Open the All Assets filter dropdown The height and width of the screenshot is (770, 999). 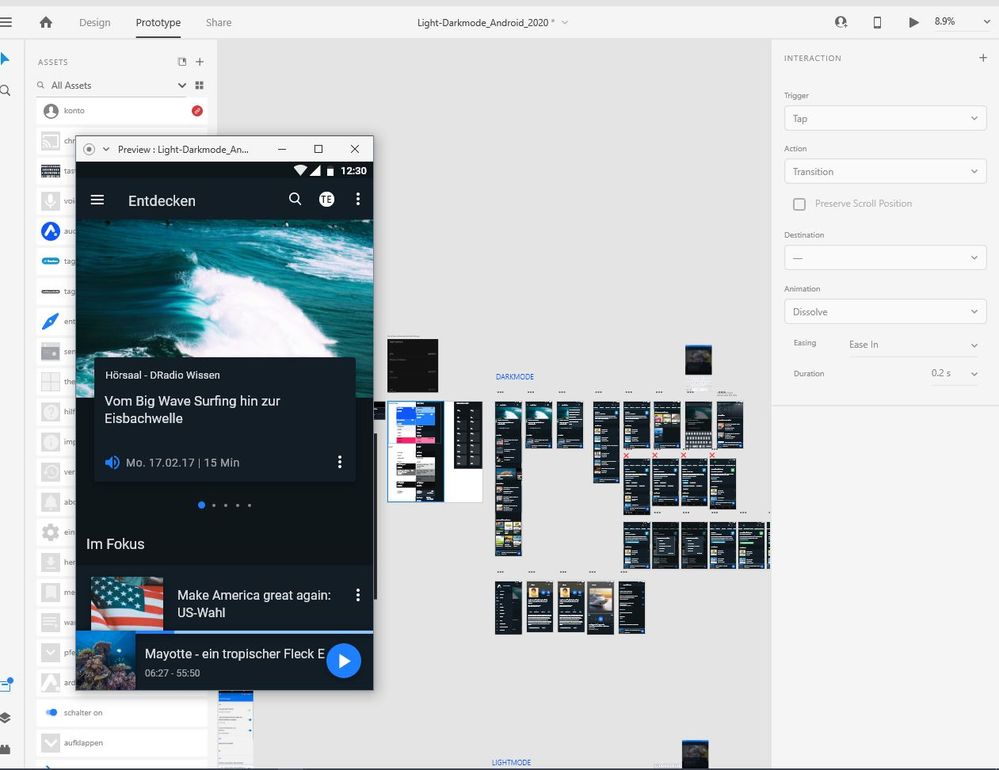(182, 85)
